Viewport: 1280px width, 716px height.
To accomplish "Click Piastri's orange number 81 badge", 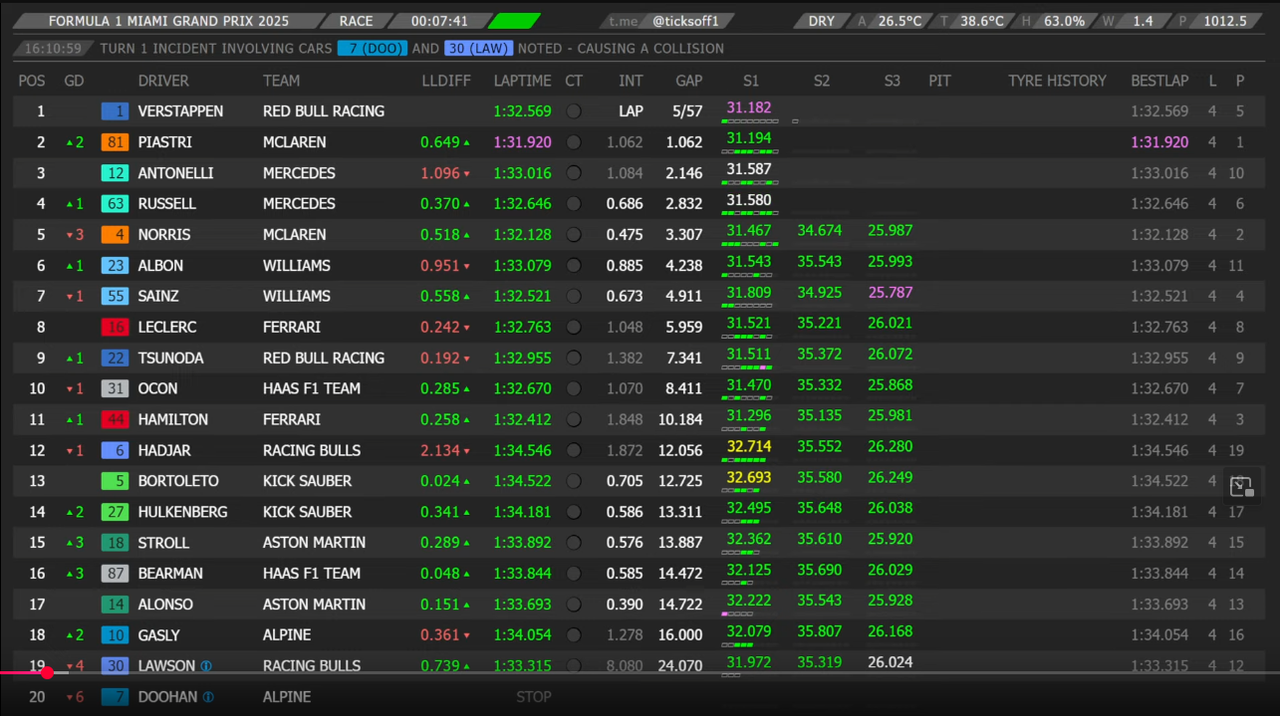I will 115,143.
